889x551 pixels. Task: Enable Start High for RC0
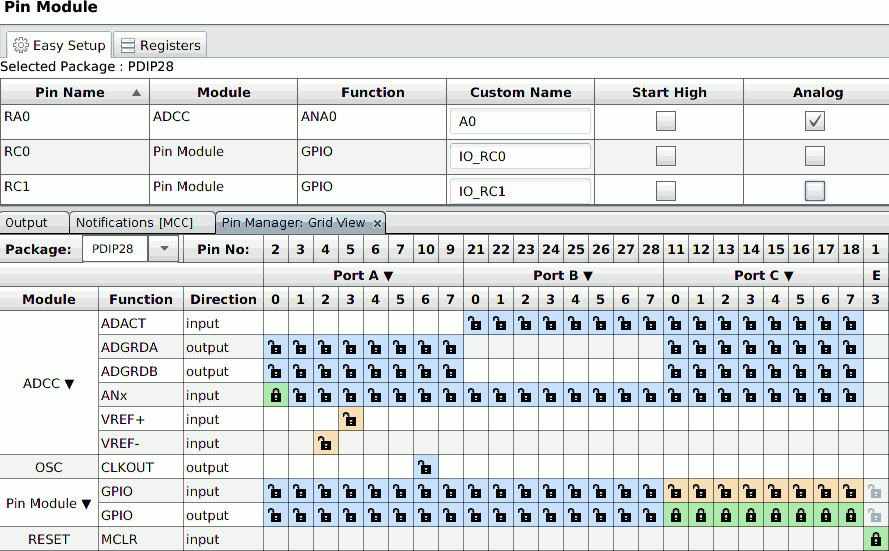(x=665, y=156)
